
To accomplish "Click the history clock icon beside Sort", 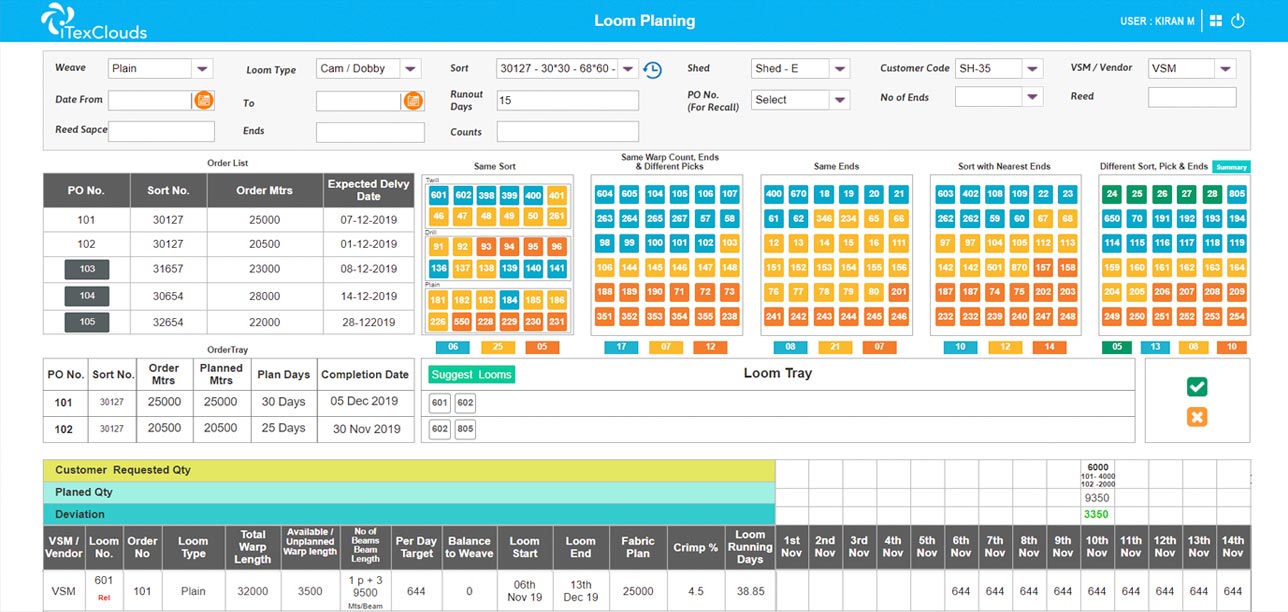I will click(652, 70).
